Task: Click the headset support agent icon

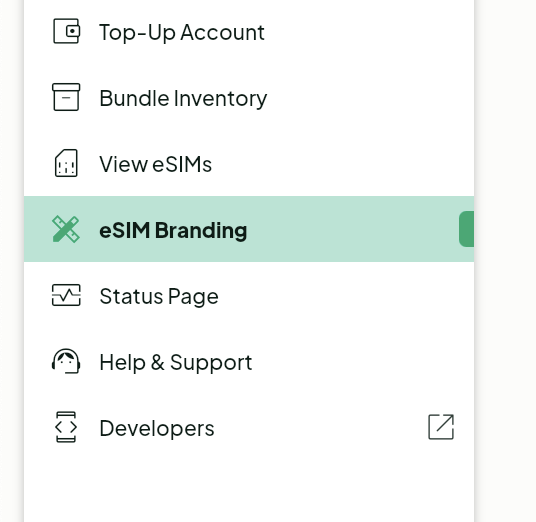Action: 66,361
